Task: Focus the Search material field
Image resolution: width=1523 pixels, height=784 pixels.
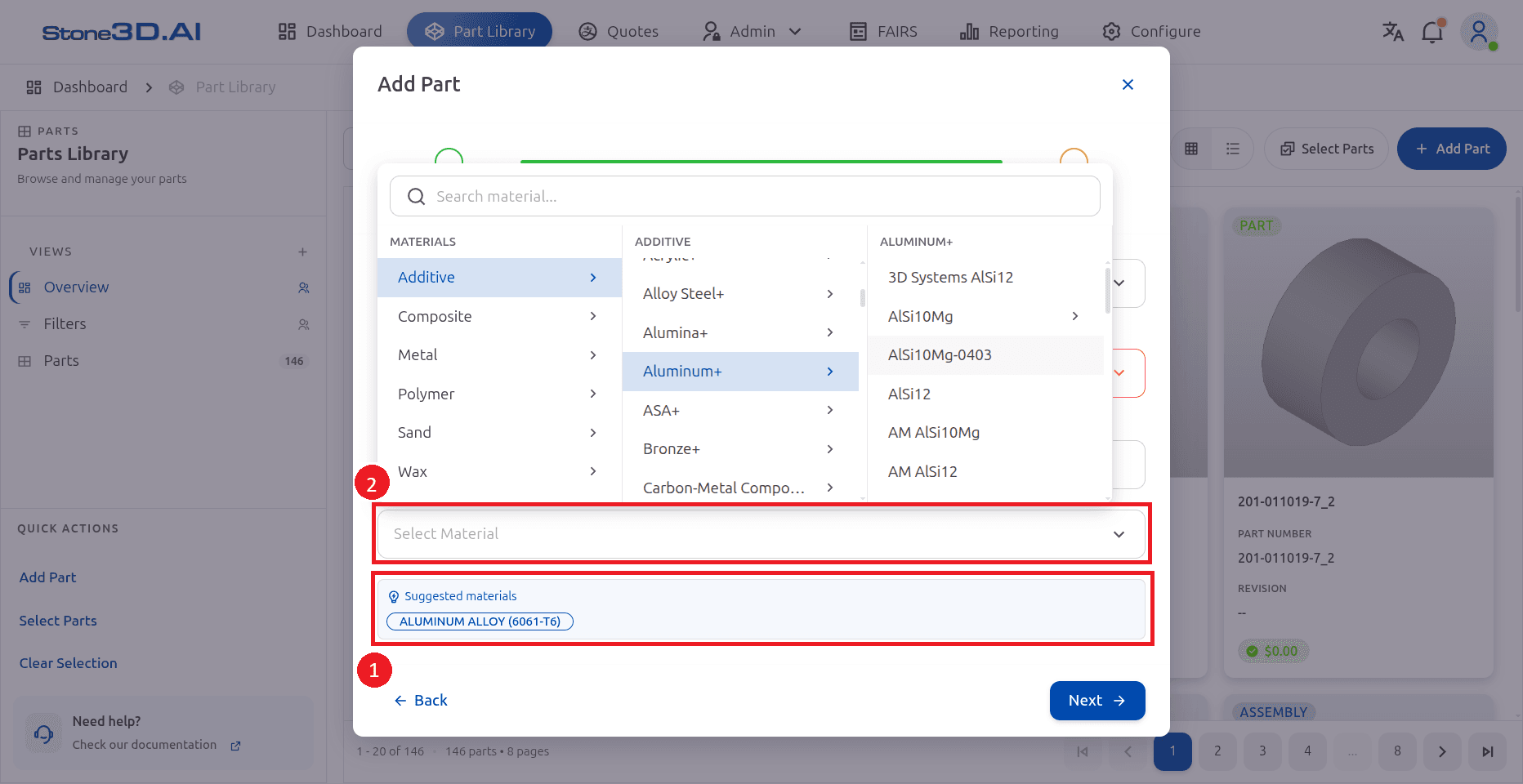Action: tap(745, 196)
